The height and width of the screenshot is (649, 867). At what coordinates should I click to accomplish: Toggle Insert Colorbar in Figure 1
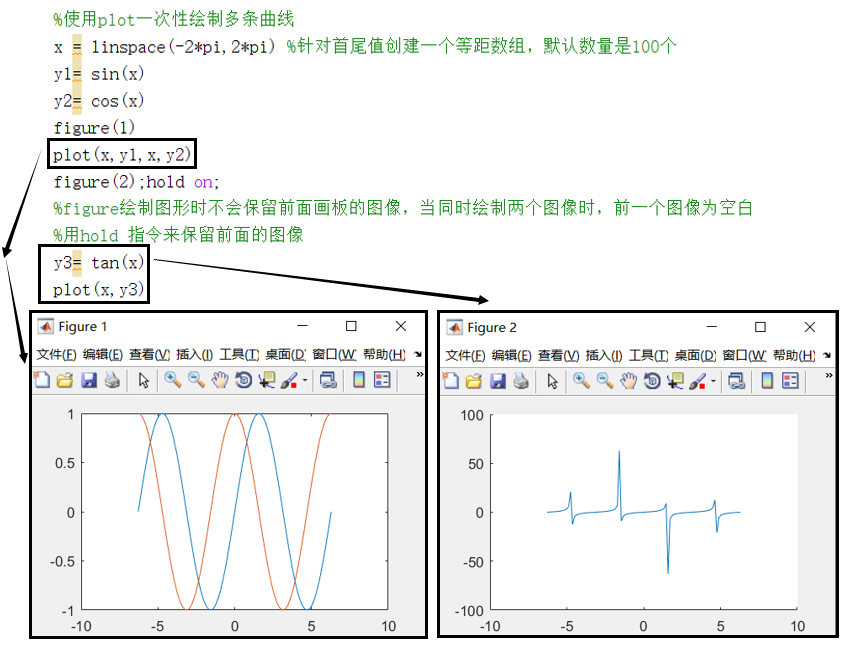coord(358,380)
